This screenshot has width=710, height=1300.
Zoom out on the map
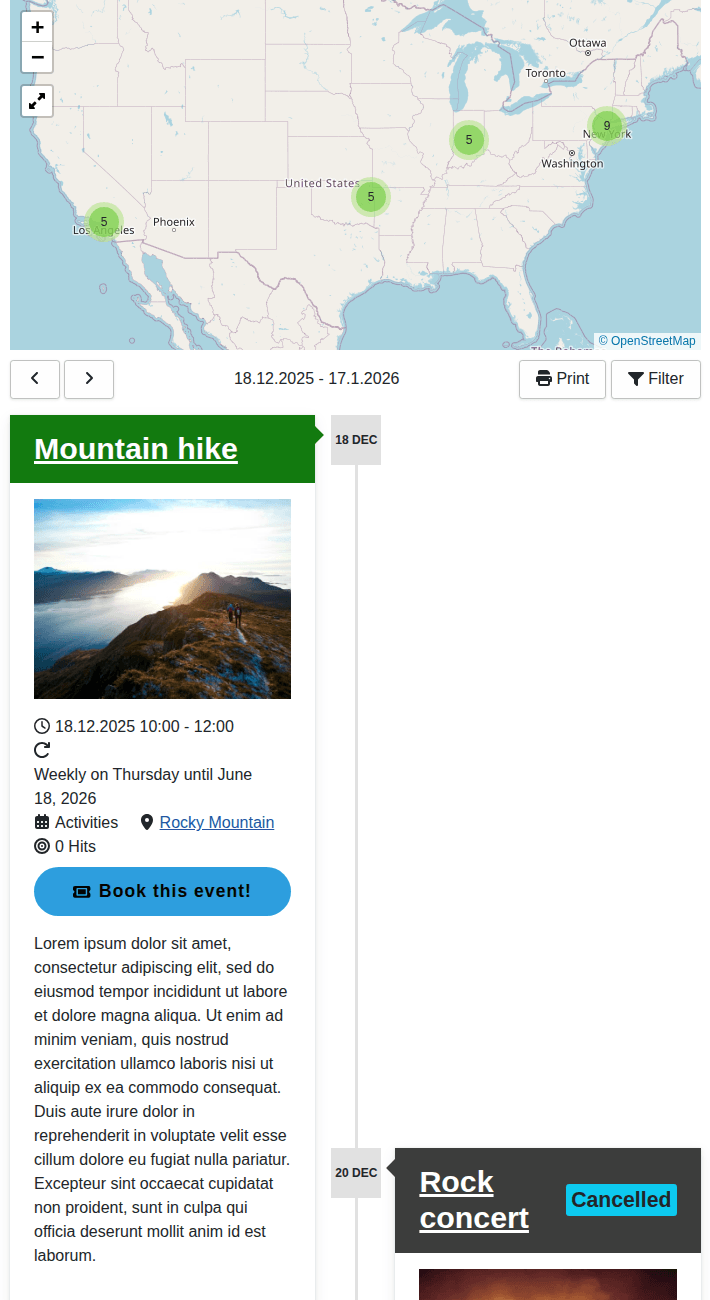pos(37,57)
